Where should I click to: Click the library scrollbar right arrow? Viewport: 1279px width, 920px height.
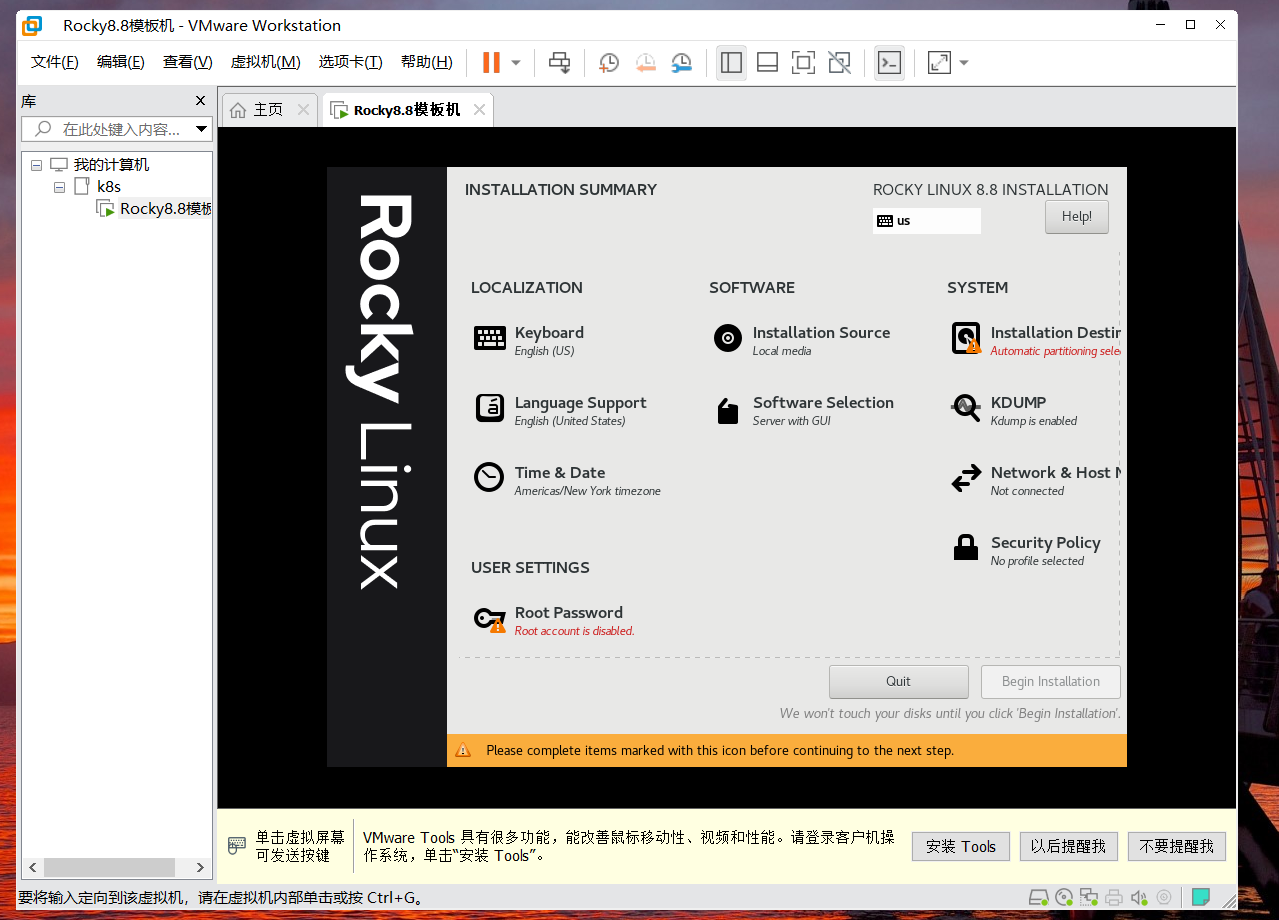click(200, 867)
